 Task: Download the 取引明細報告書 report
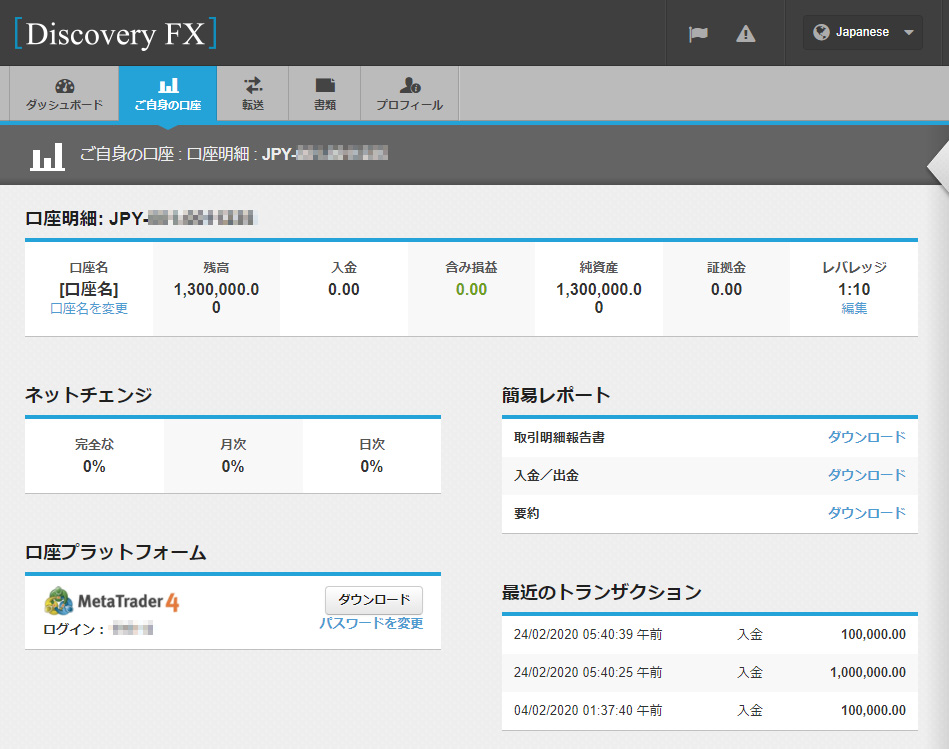pyautogui.click(x=867, y=437)
